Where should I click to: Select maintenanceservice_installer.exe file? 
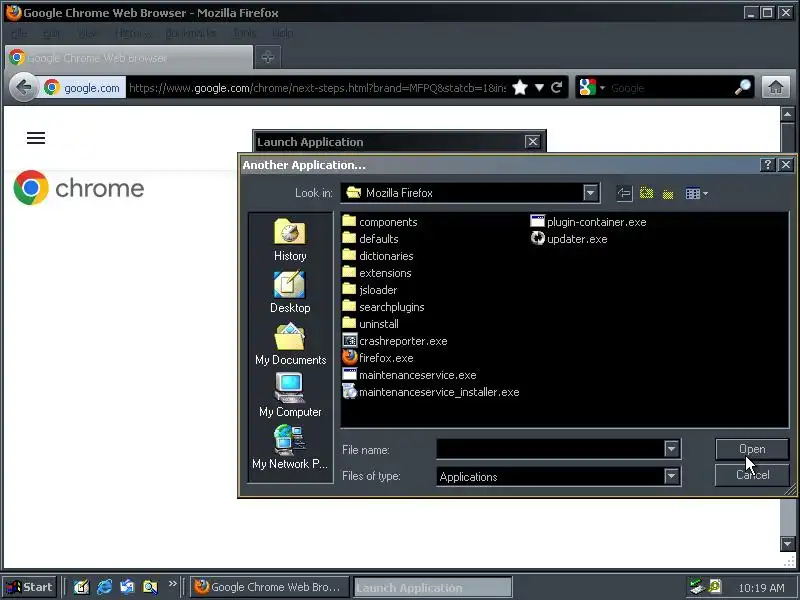click(431, 392)
